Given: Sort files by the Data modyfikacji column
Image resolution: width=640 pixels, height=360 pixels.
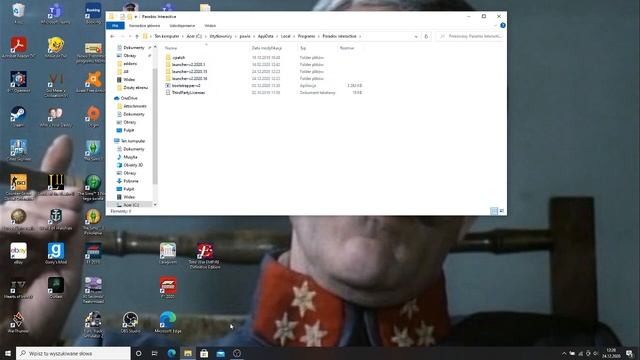Looking at the screenshot, I should tap(267, 48).
